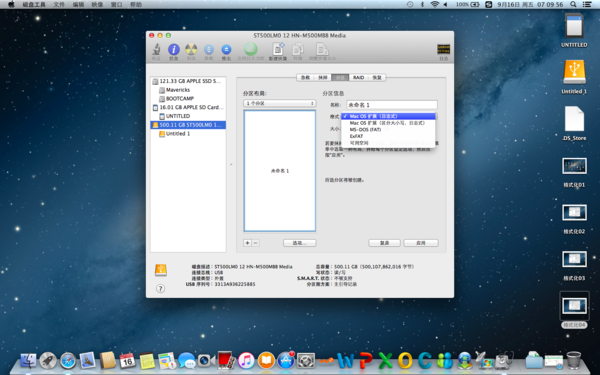The width and height of the screenshot is (600, 375).
Task: Open System Preferences gear in Dock
Action: [x=306, y=360]
